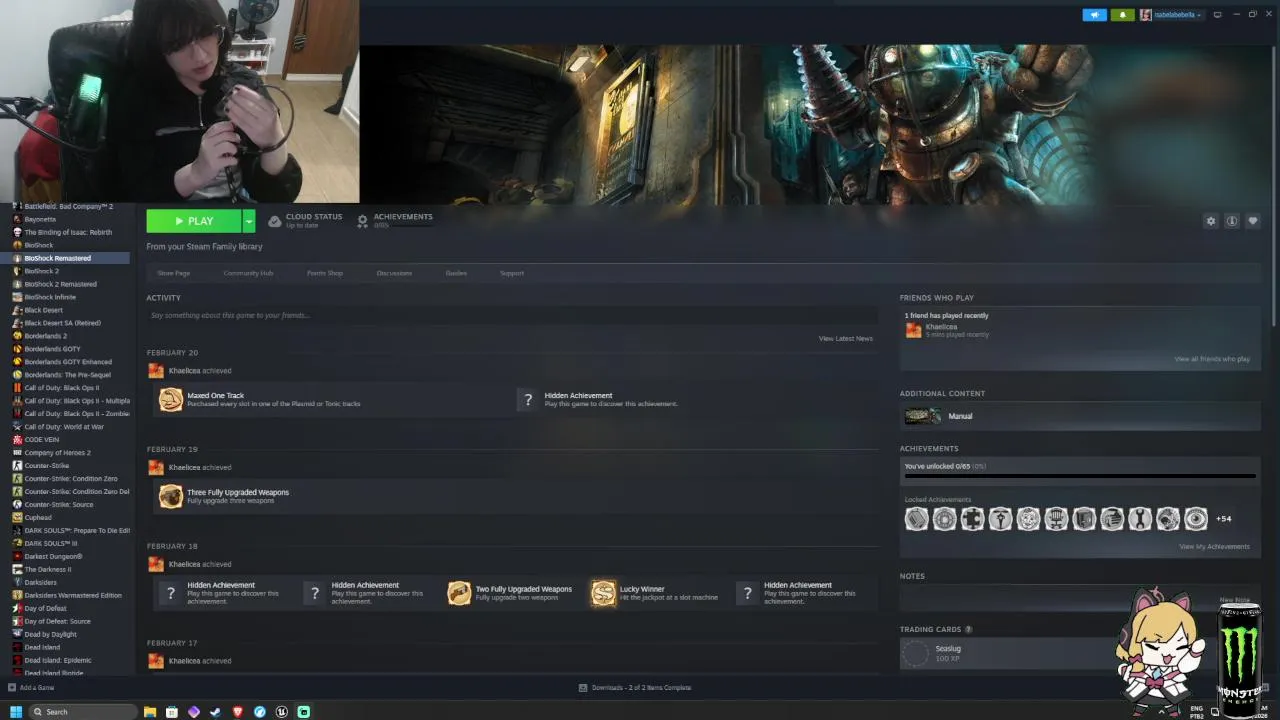Click New Note in the Notes section
The width and height of the screenshot is (1280, 720).
[1235, 600]
